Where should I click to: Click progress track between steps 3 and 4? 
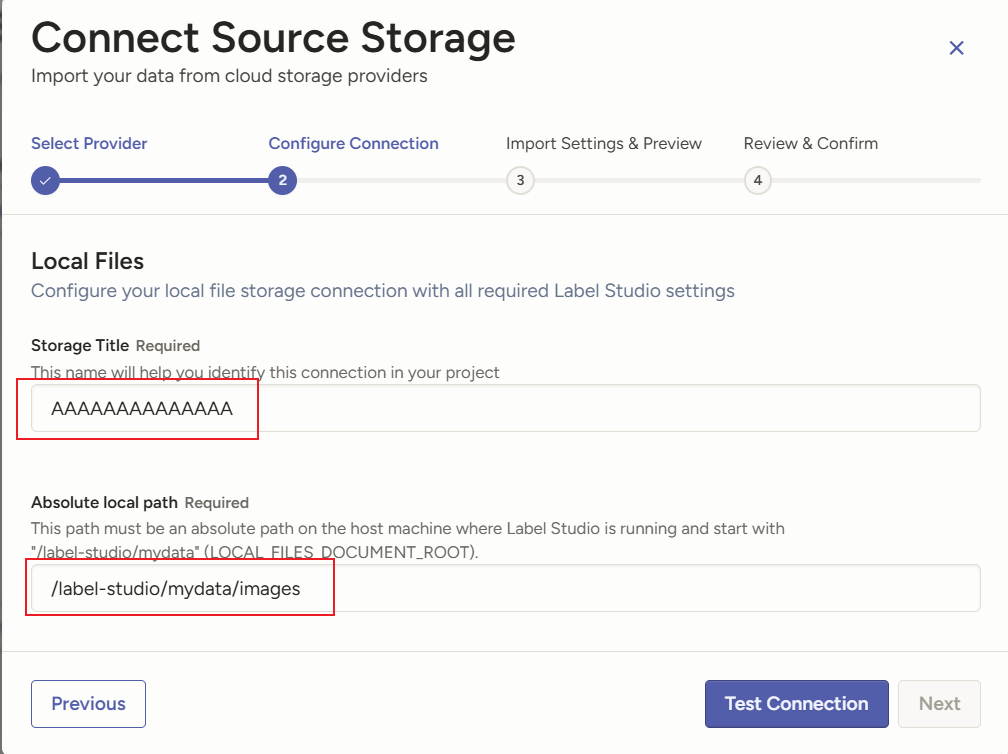[639, 181]
